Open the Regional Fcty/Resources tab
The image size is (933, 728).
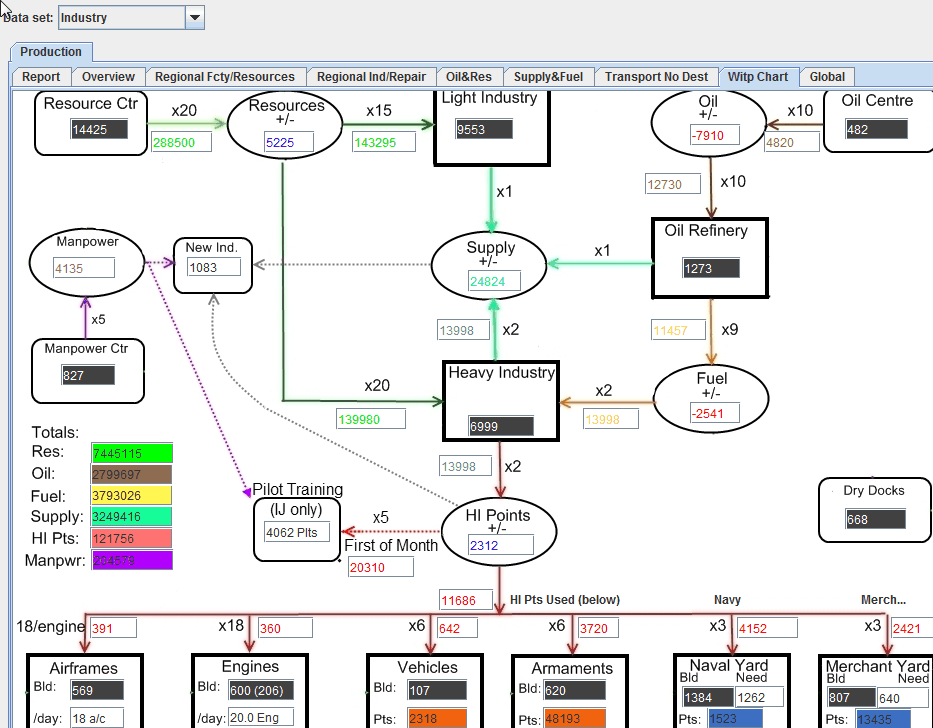pyautogui.click(x=226, y=76)
